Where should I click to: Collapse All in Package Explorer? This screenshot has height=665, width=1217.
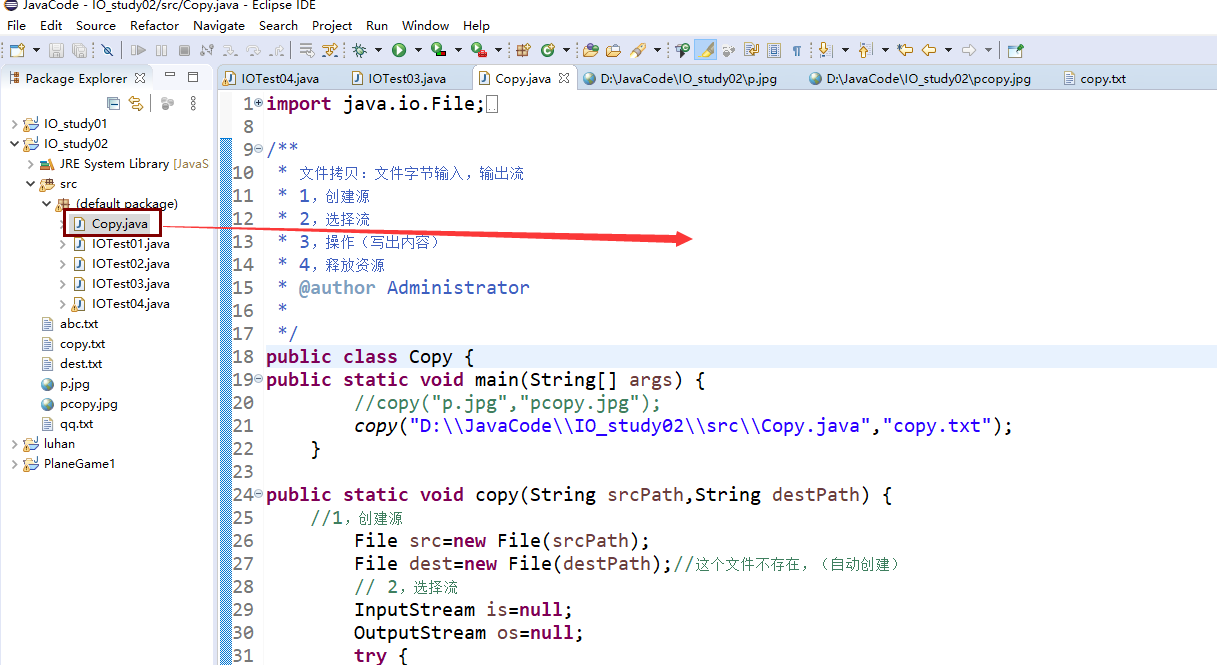[x=113, y=103]
